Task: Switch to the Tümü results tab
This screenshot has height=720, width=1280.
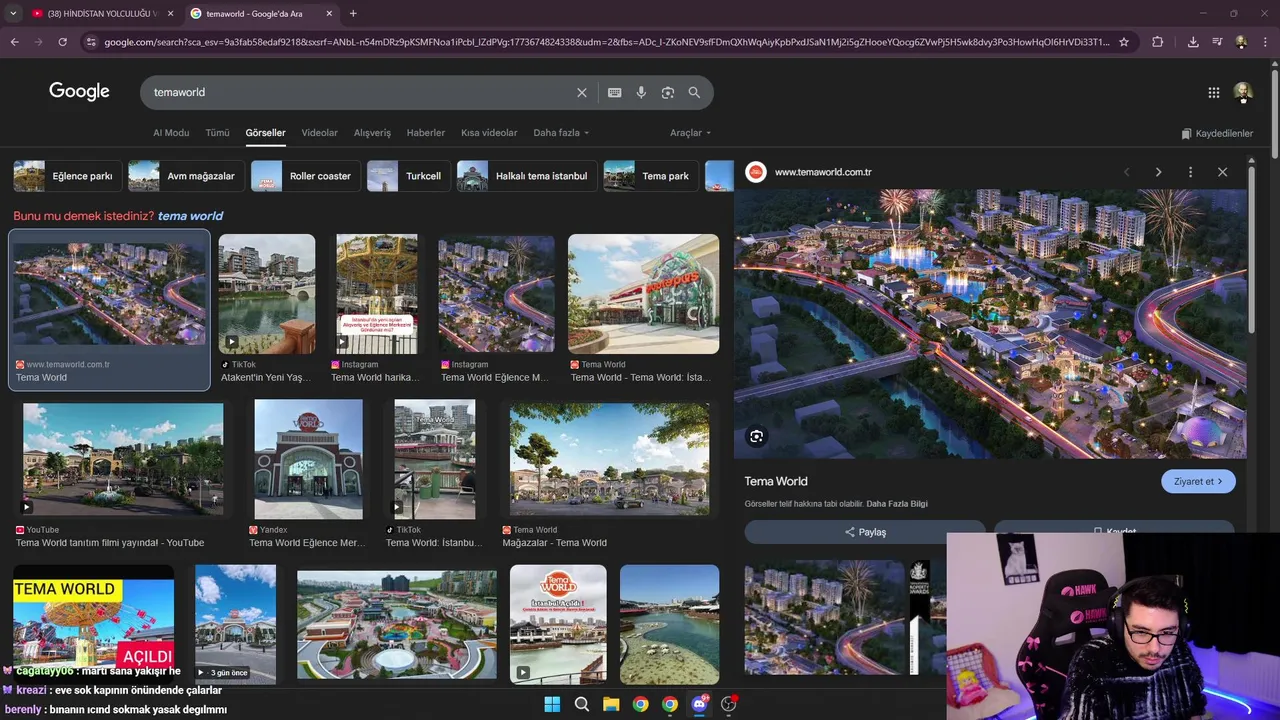Action: pyautogui.click(x=217, y=133)
